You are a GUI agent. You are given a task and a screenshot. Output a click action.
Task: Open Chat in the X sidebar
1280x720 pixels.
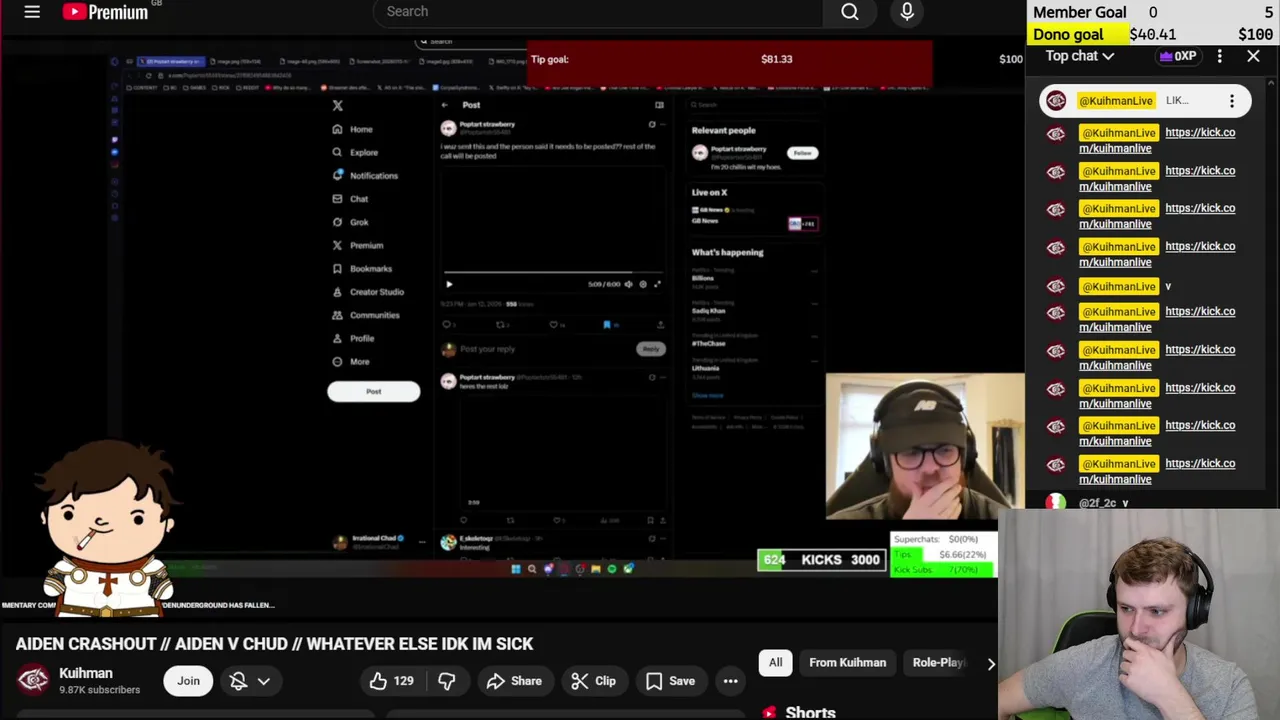[350, 199]
